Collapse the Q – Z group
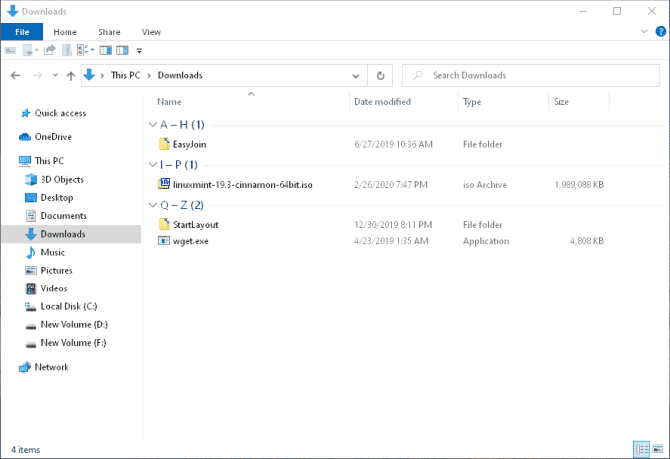This screenshot has height=459, width=670. click(153, 205)
